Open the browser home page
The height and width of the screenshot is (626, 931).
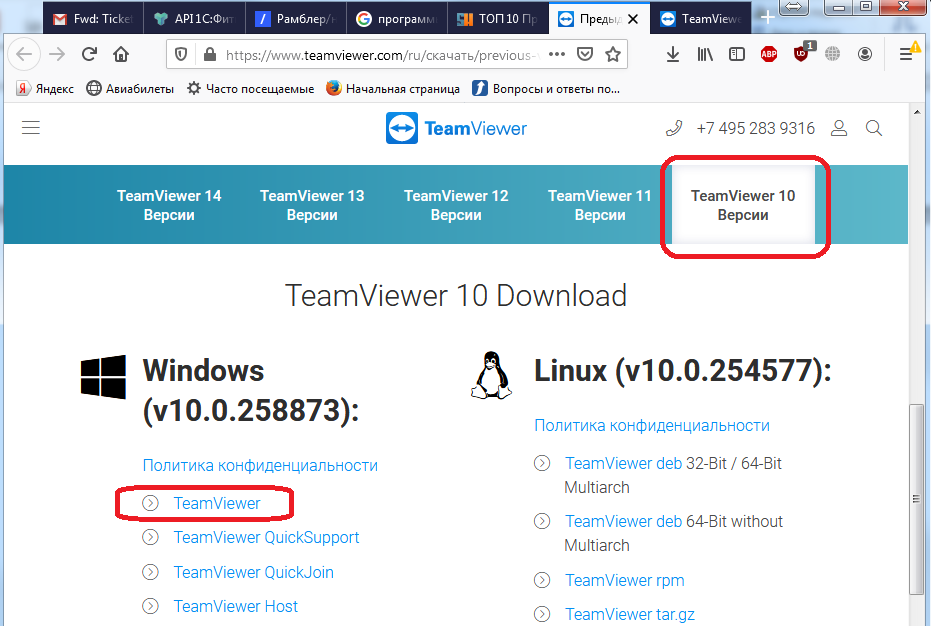point(121,55)
